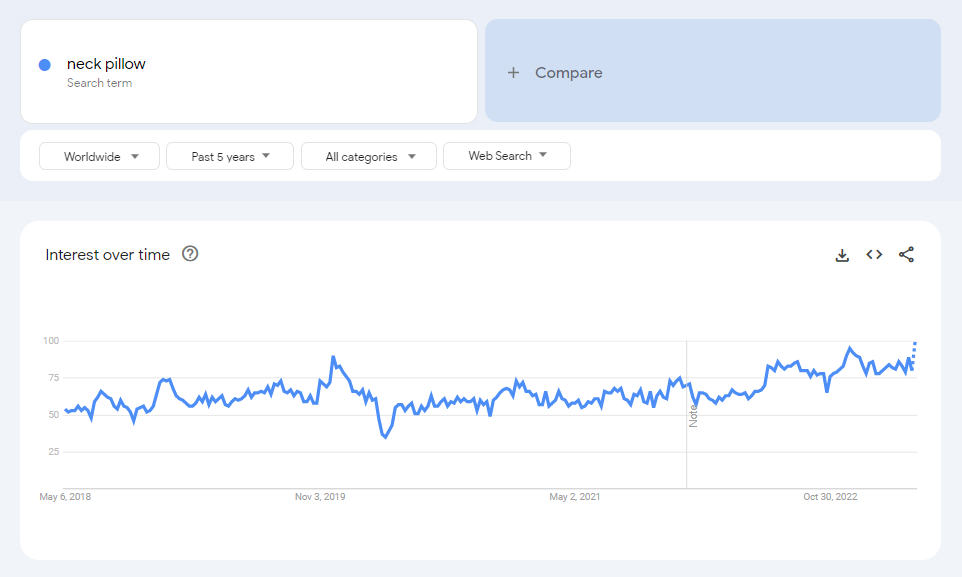This screenshot has width=962, height=577.
Task: Click the plus icon in the Compare box
Action: tap(513, 72)
